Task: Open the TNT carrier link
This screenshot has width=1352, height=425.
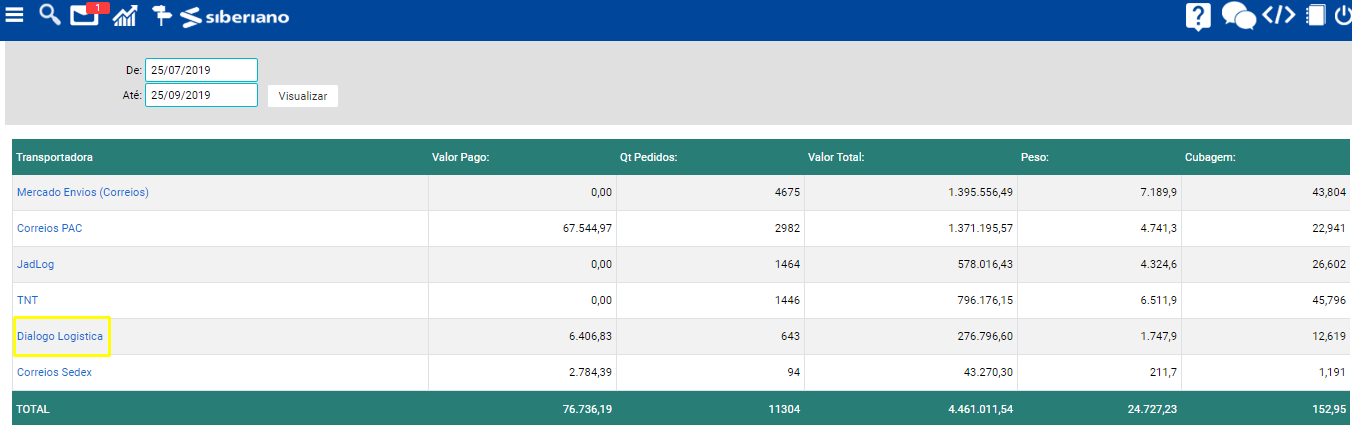Action: 27,300
